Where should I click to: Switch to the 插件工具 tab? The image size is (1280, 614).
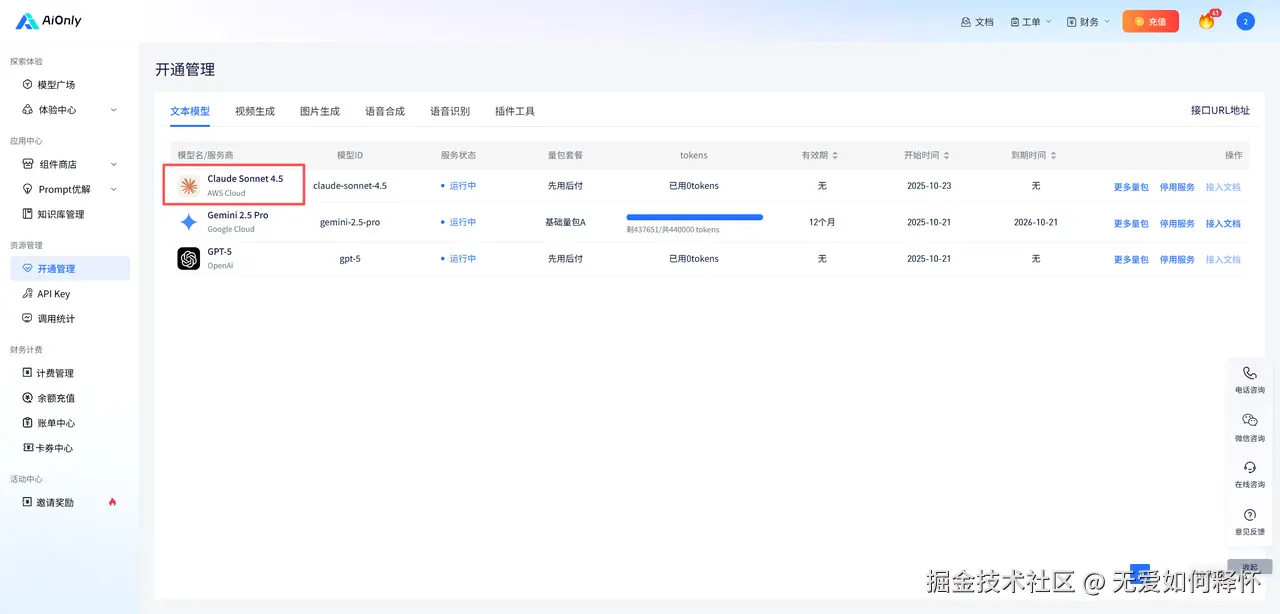point(515,111)
